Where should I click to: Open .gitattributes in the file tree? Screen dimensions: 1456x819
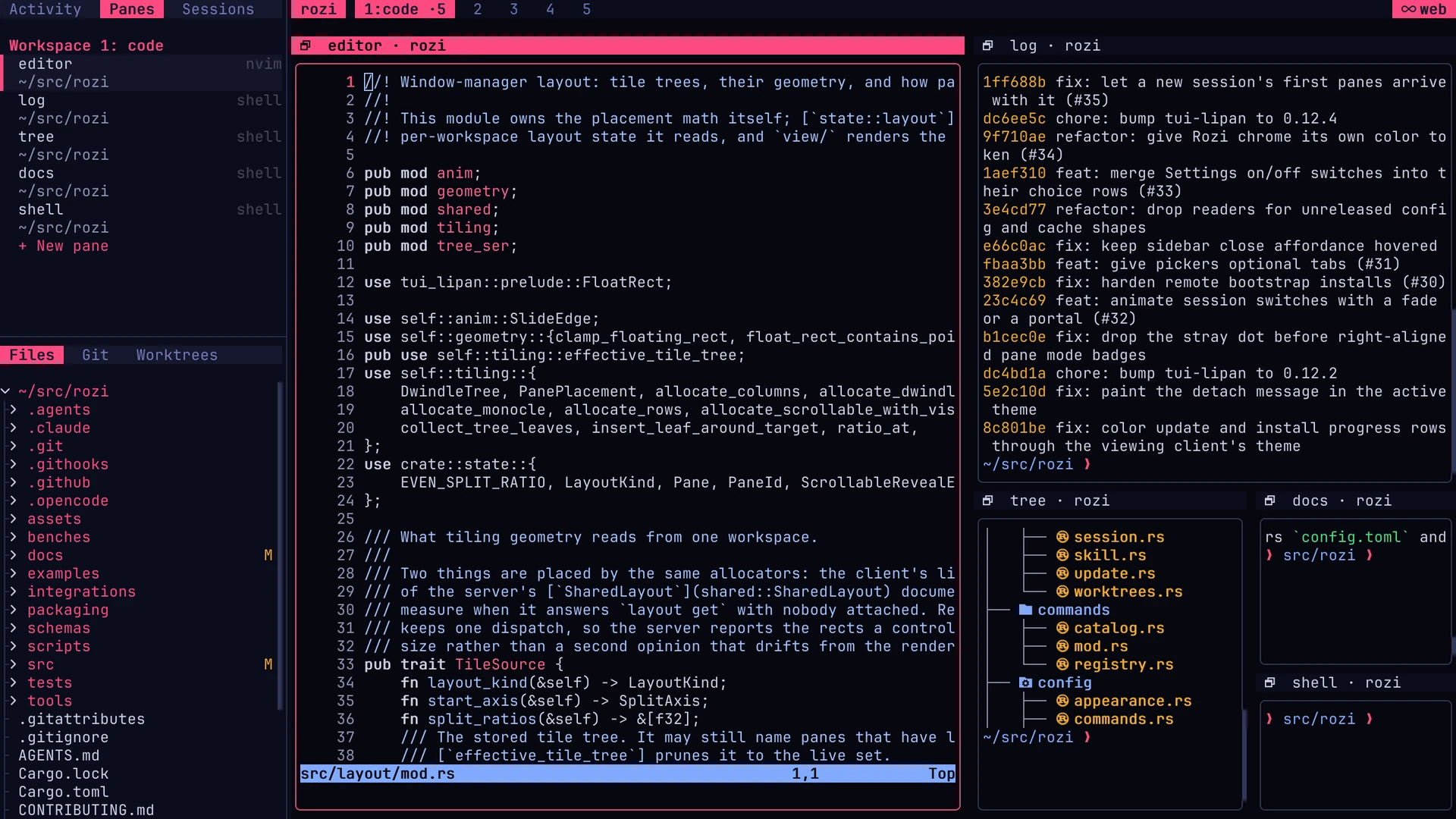(82, 719)
